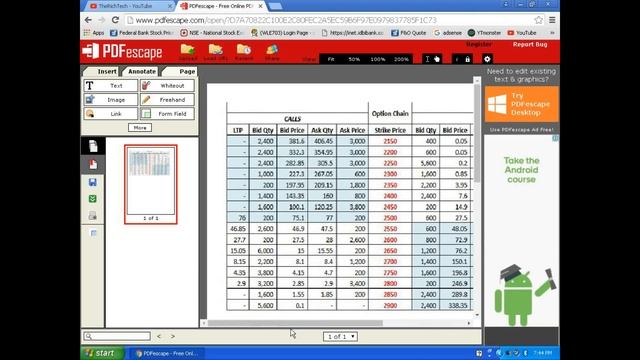Click the scroll-right arrow of the horizontal scrollbar

tap(469, 323)
